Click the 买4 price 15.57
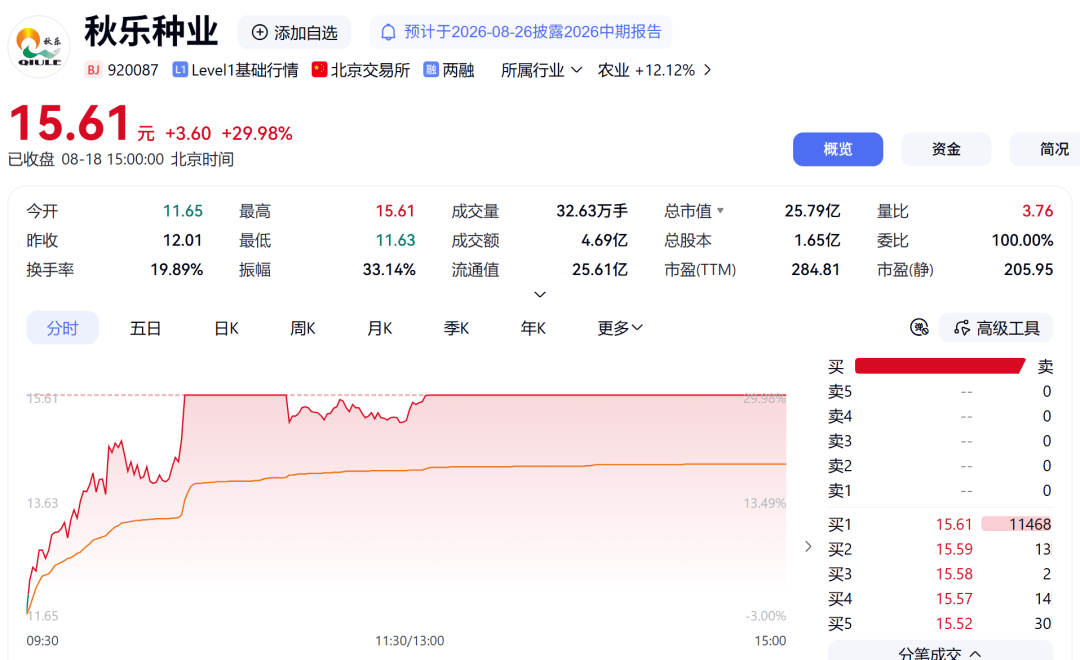 tap(954, 599)
